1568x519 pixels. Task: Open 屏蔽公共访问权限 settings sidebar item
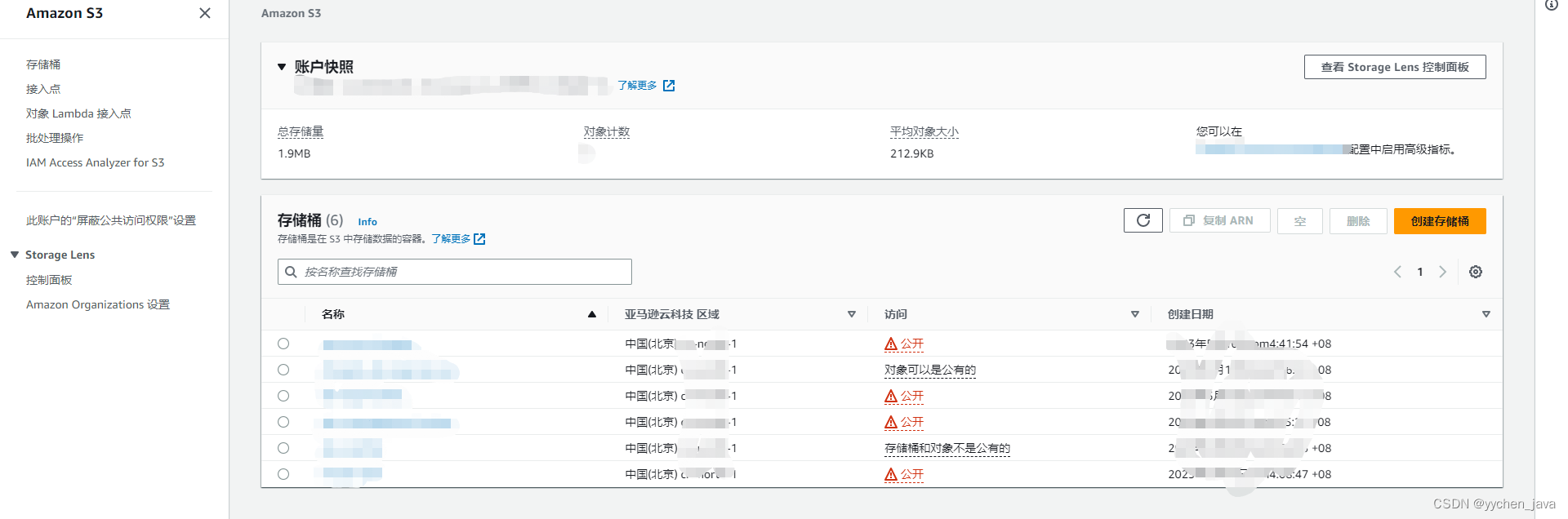pos(111,220)
